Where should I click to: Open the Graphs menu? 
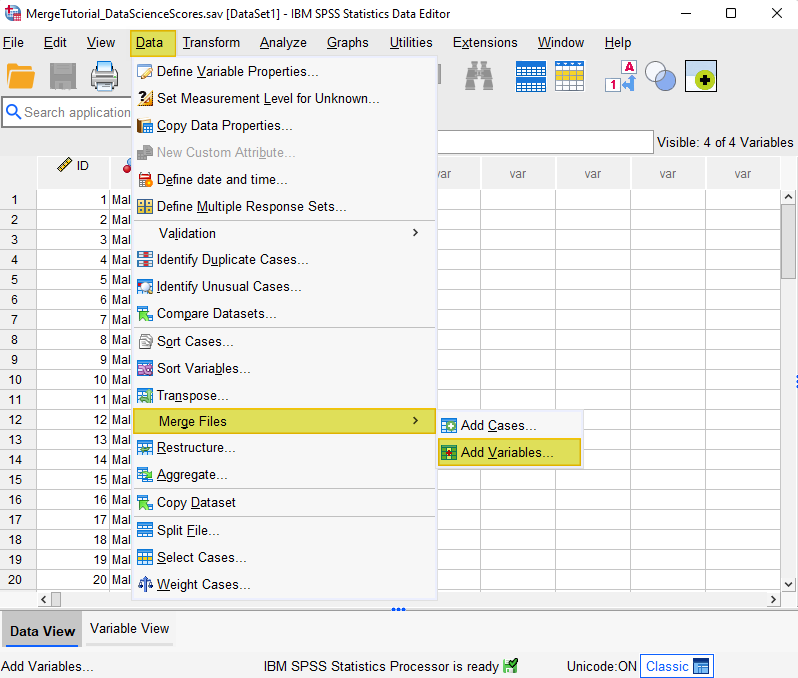click(x=348, y=43)
